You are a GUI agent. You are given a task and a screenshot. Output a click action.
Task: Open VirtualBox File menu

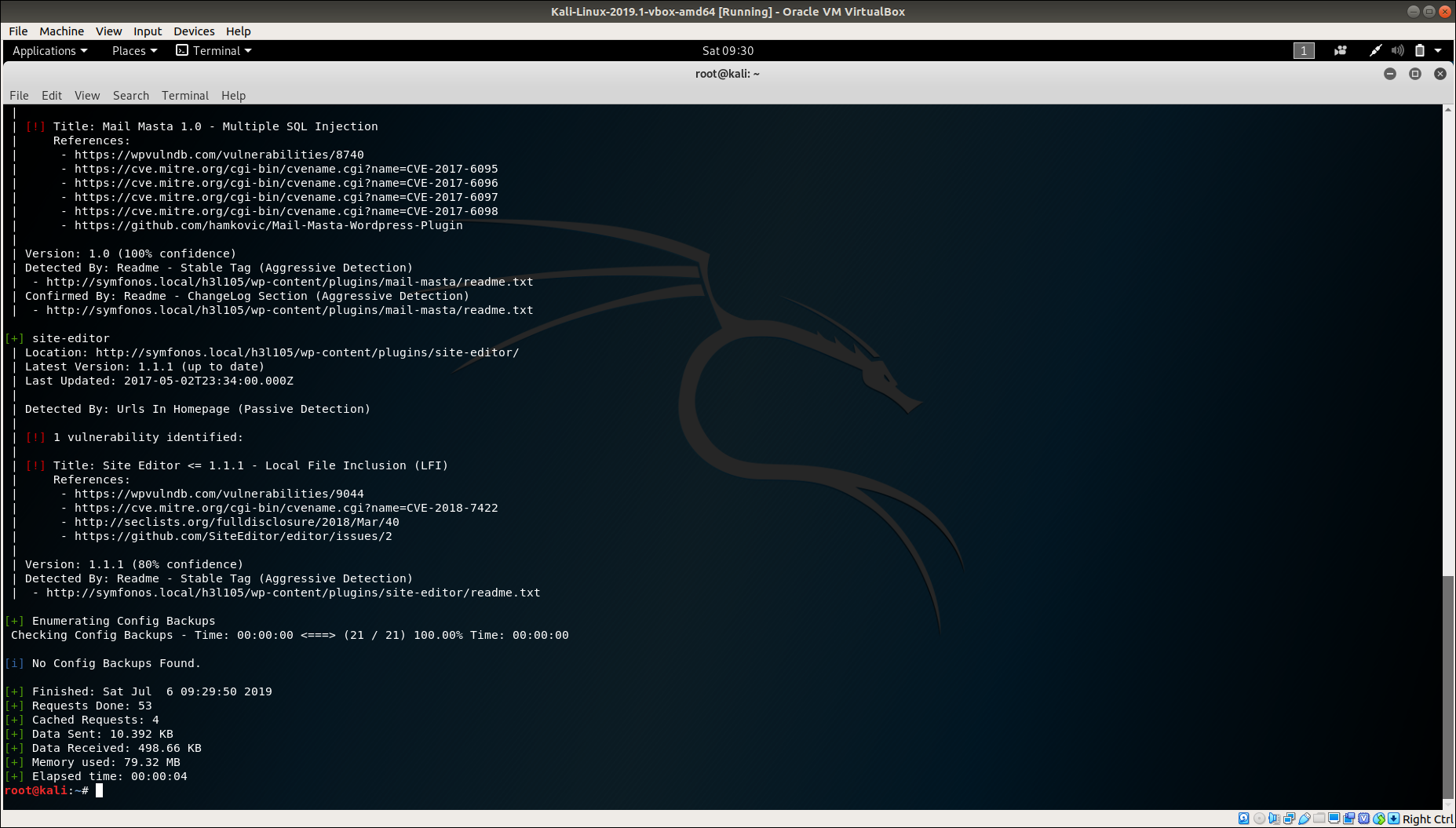(18, 31)
